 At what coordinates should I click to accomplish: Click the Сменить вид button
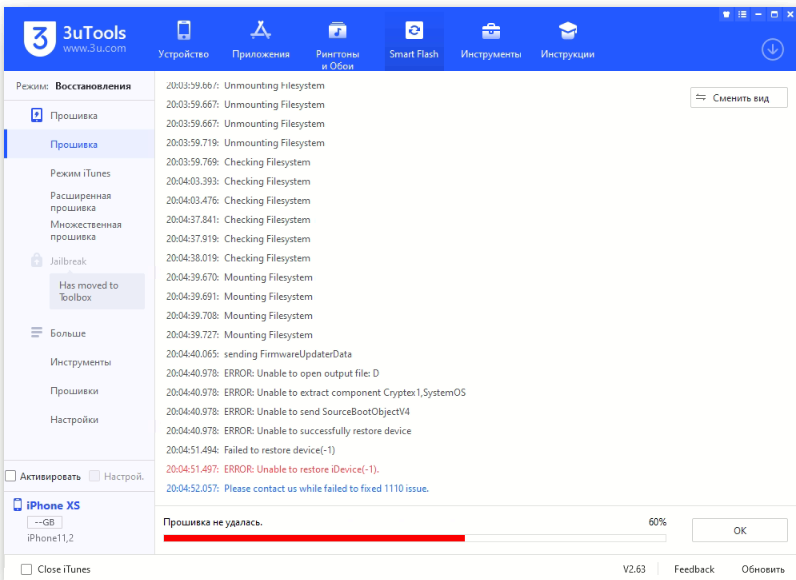(739, 97)
